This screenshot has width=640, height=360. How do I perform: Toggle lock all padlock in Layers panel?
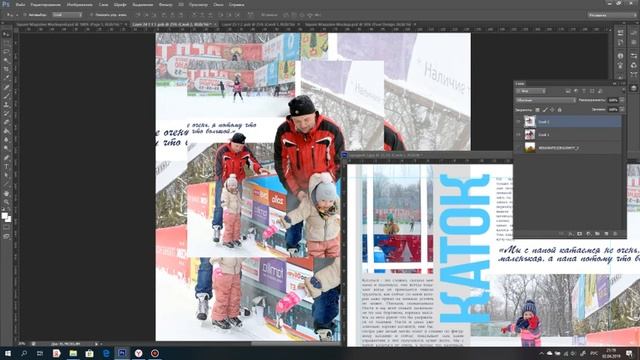click(x=560, y=110)
